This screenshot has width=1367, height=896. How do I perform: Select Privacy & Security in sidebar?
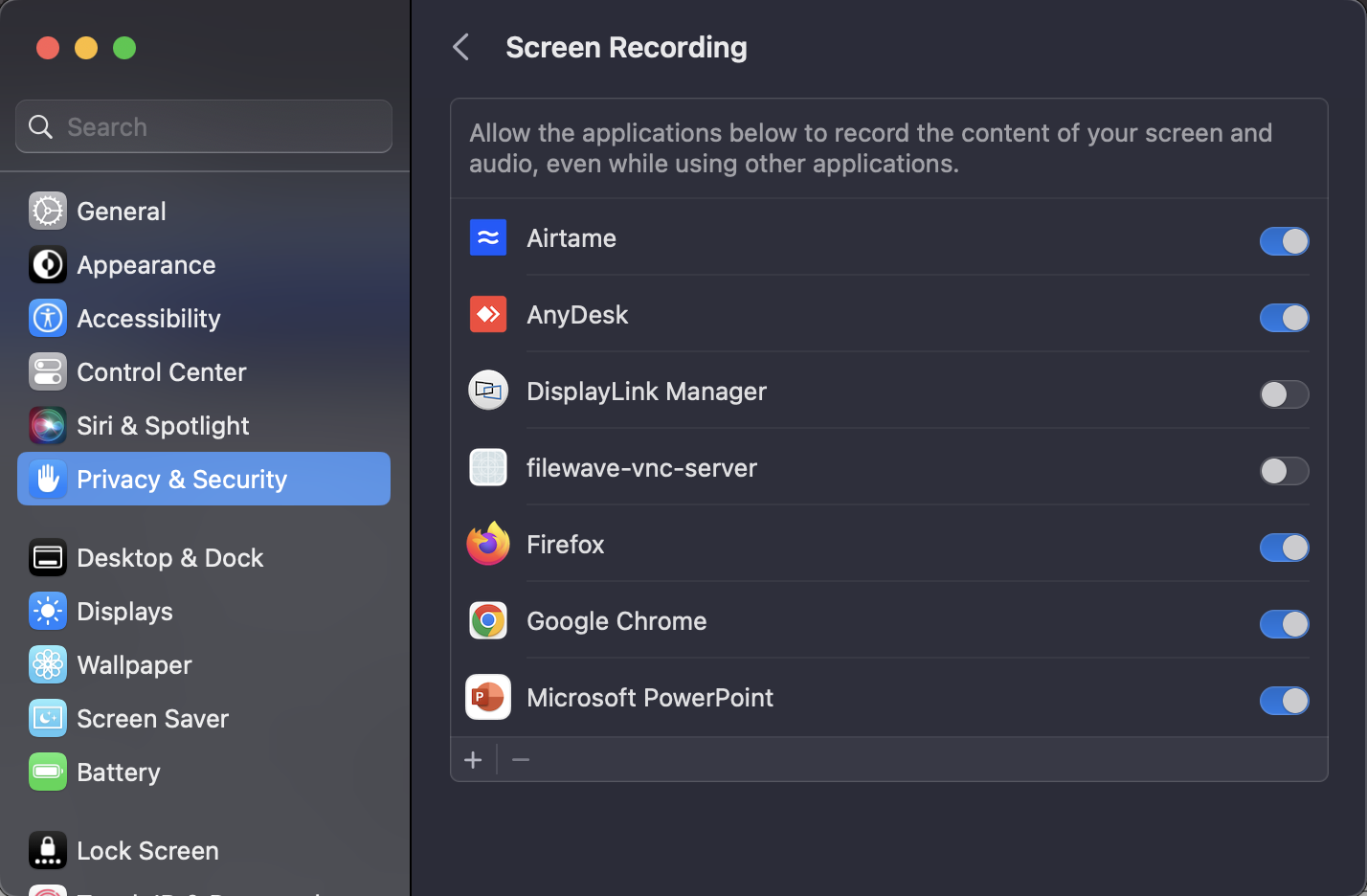click(204, 479)
